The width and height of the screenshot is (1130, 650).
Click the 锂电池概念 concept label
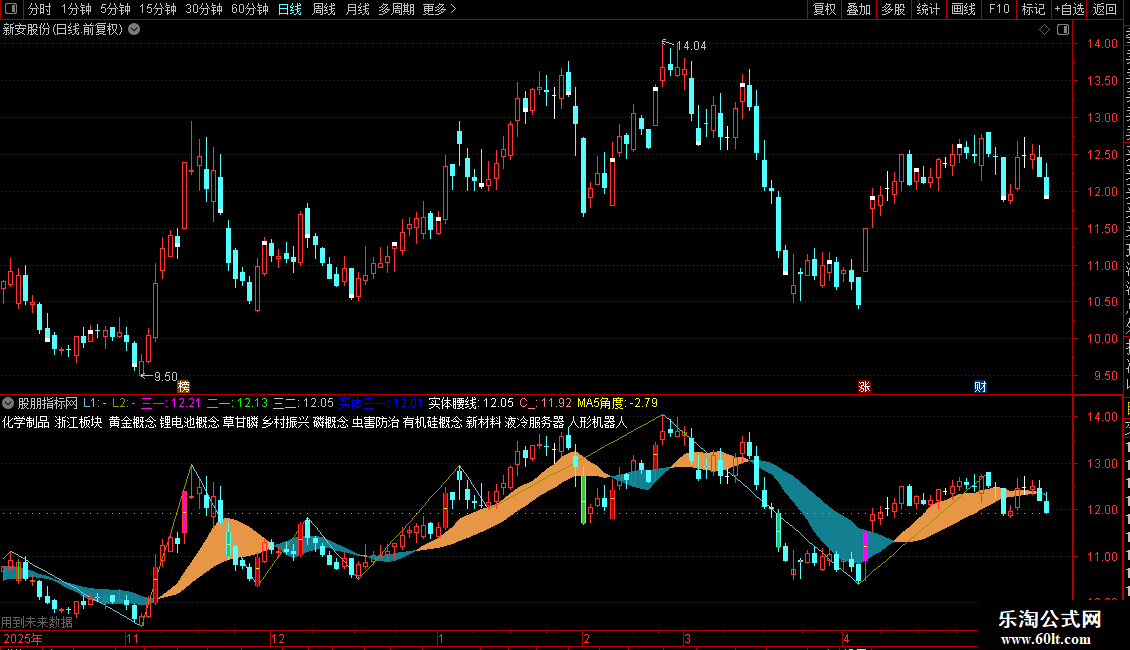(x=190, y=422)
